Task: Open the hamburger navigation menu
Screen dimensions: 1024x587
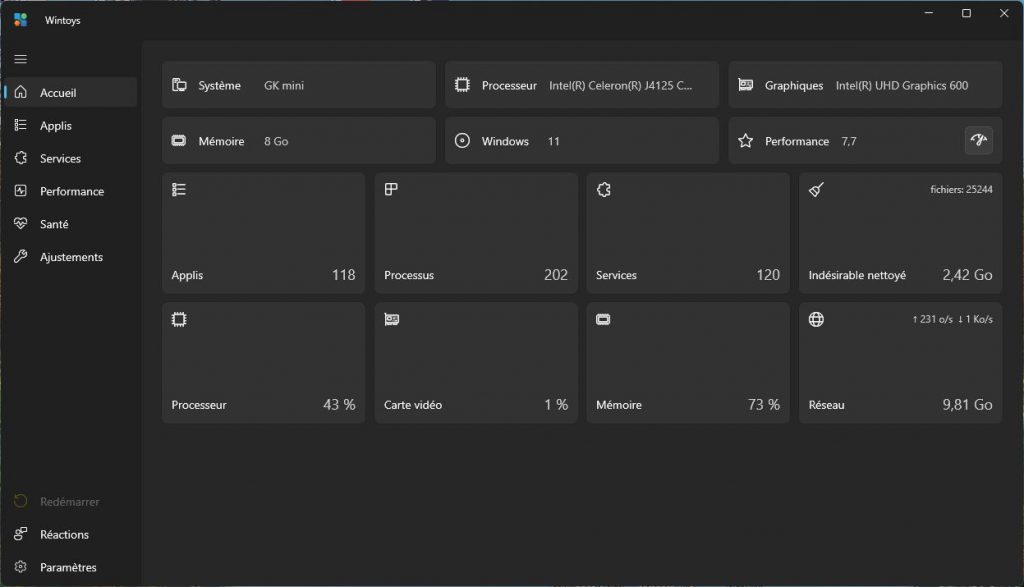Action: (x=20, y=59)
